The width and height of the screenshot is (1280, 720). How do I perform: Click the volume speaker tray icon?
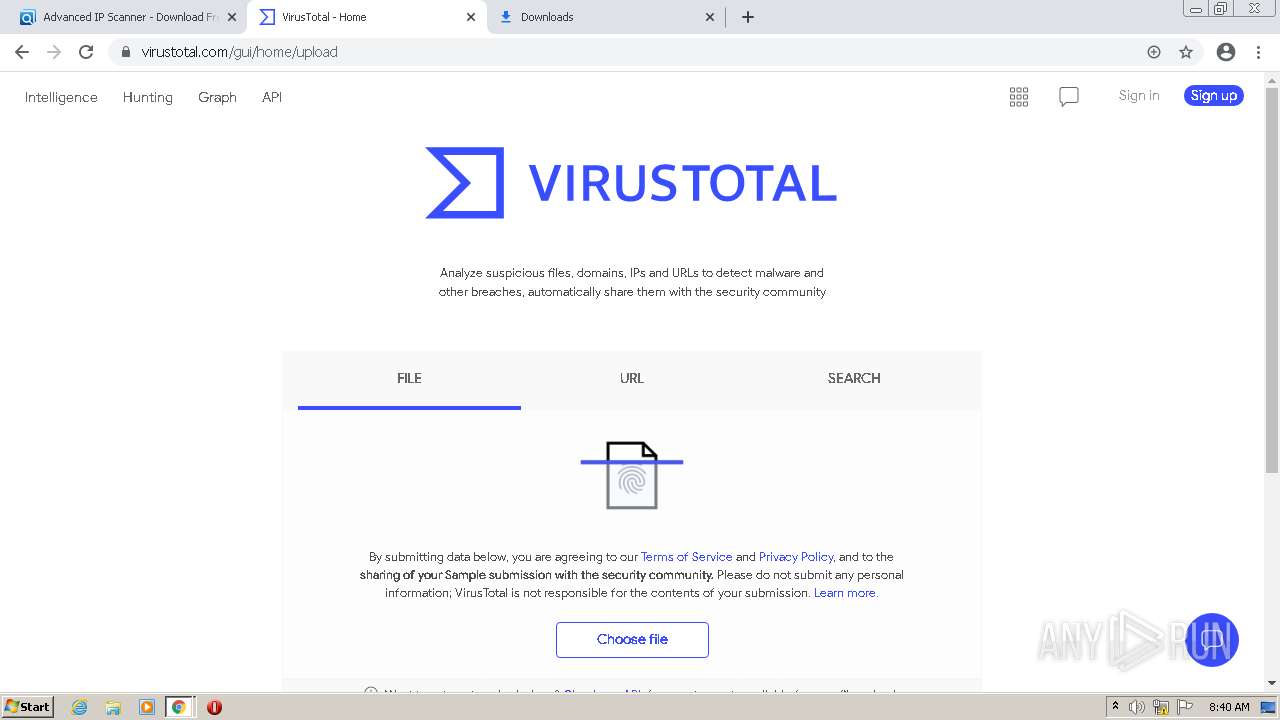pos(1137,707)
